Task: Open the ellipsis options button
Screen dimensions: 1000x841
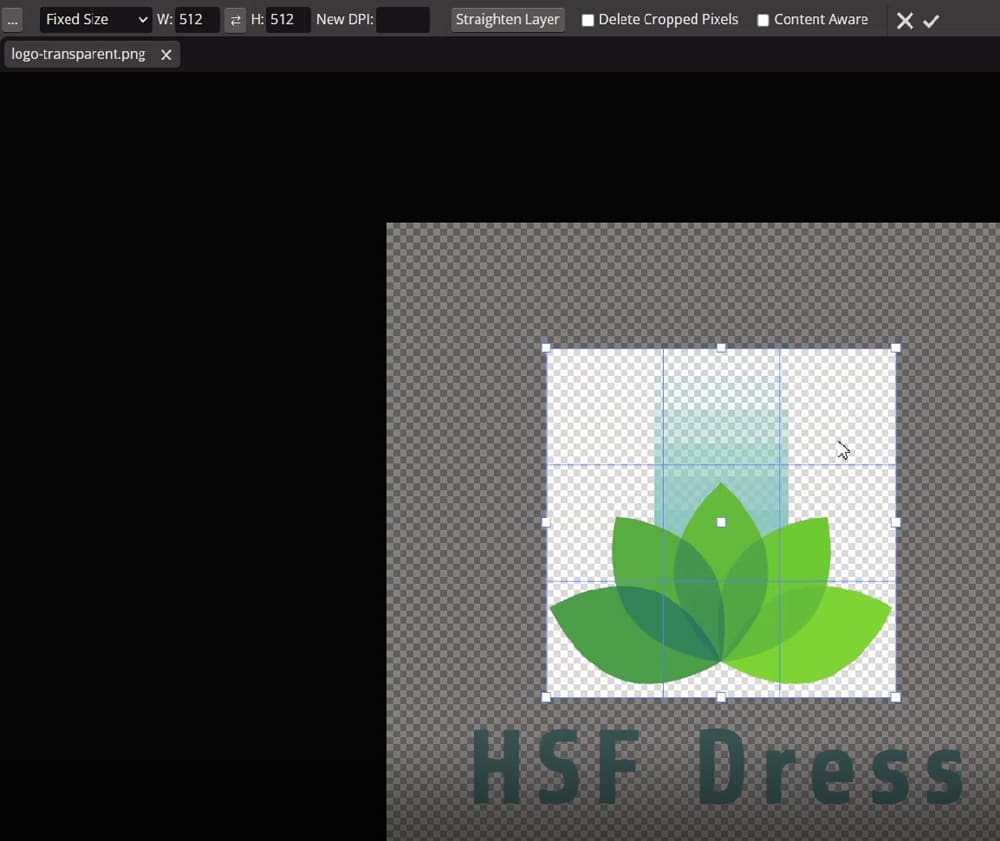Action: point(12,20)
